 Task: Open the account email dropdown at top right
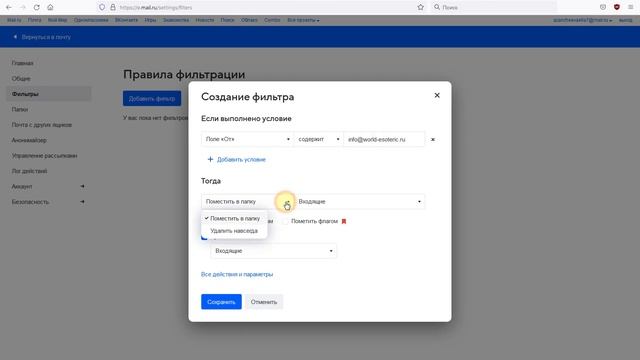coord(582,20)
